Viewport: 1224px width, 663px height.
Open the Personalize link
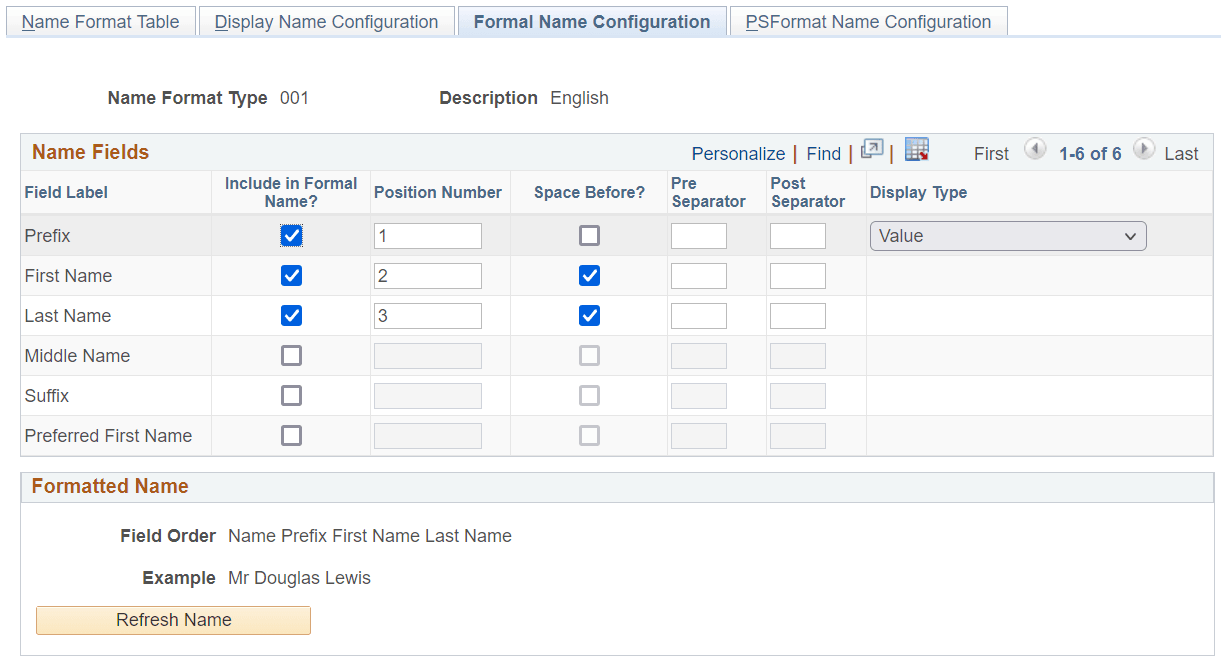(738, 153)
